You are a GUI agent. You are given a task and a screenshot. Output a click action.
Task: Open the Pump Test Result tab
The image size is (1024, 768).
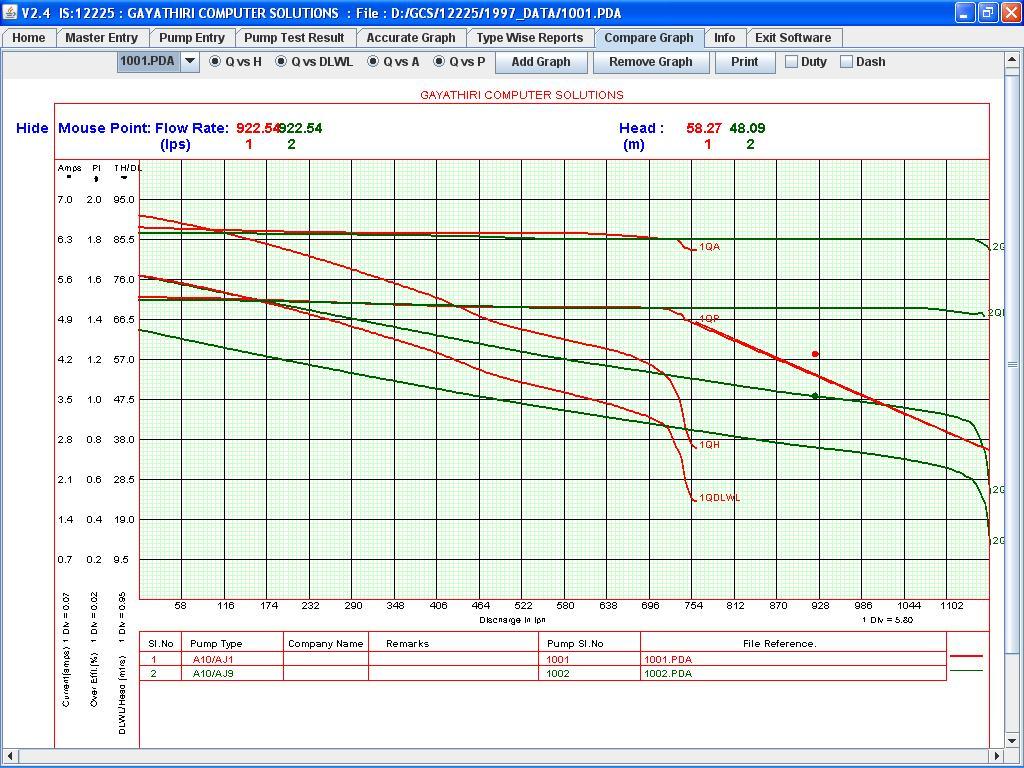coord(294,38)
